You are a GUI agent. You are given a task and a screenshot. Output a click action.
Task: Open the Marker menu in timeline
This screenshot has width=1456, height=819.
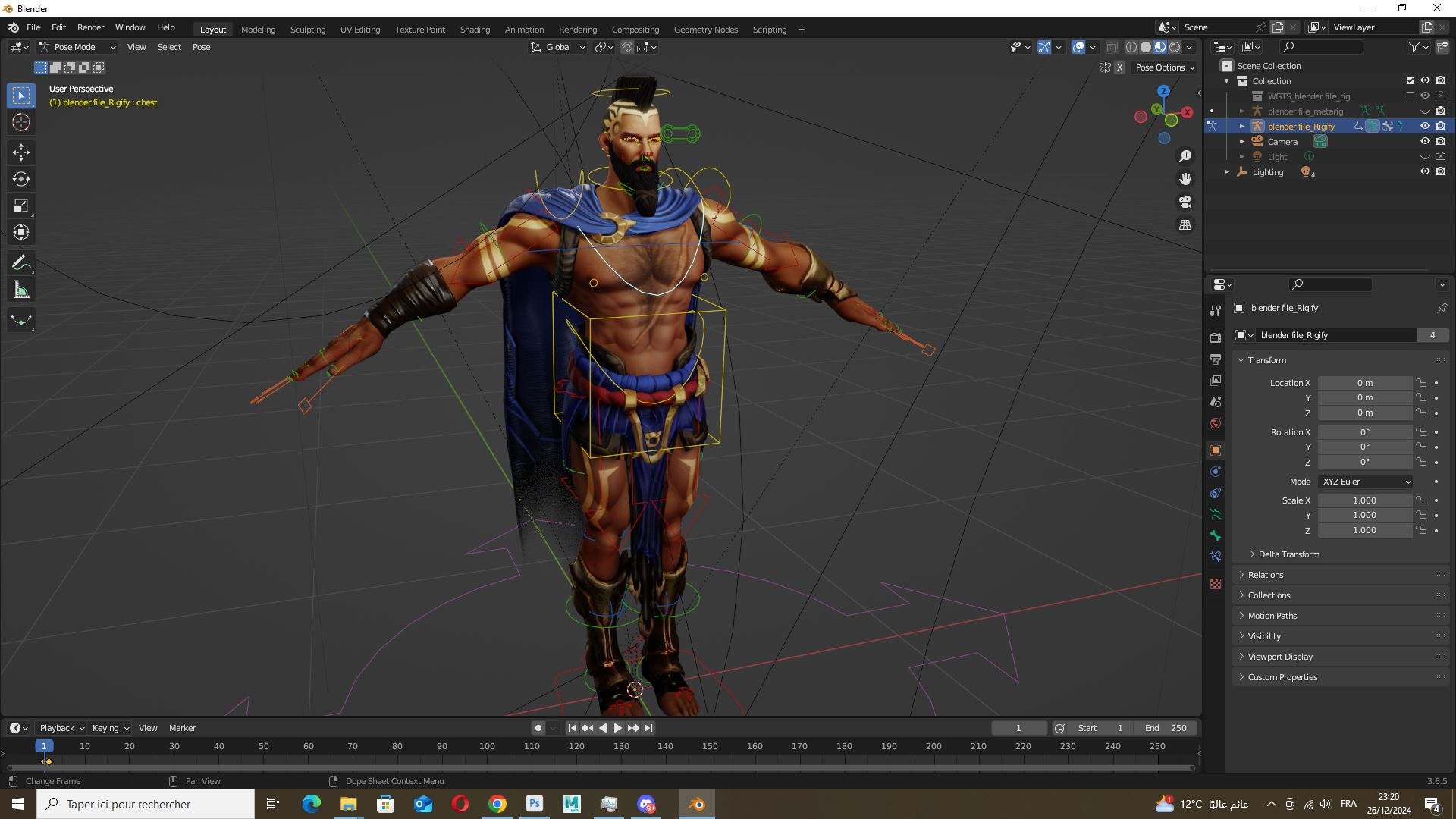pyautogui.click(x=182, y=728)
